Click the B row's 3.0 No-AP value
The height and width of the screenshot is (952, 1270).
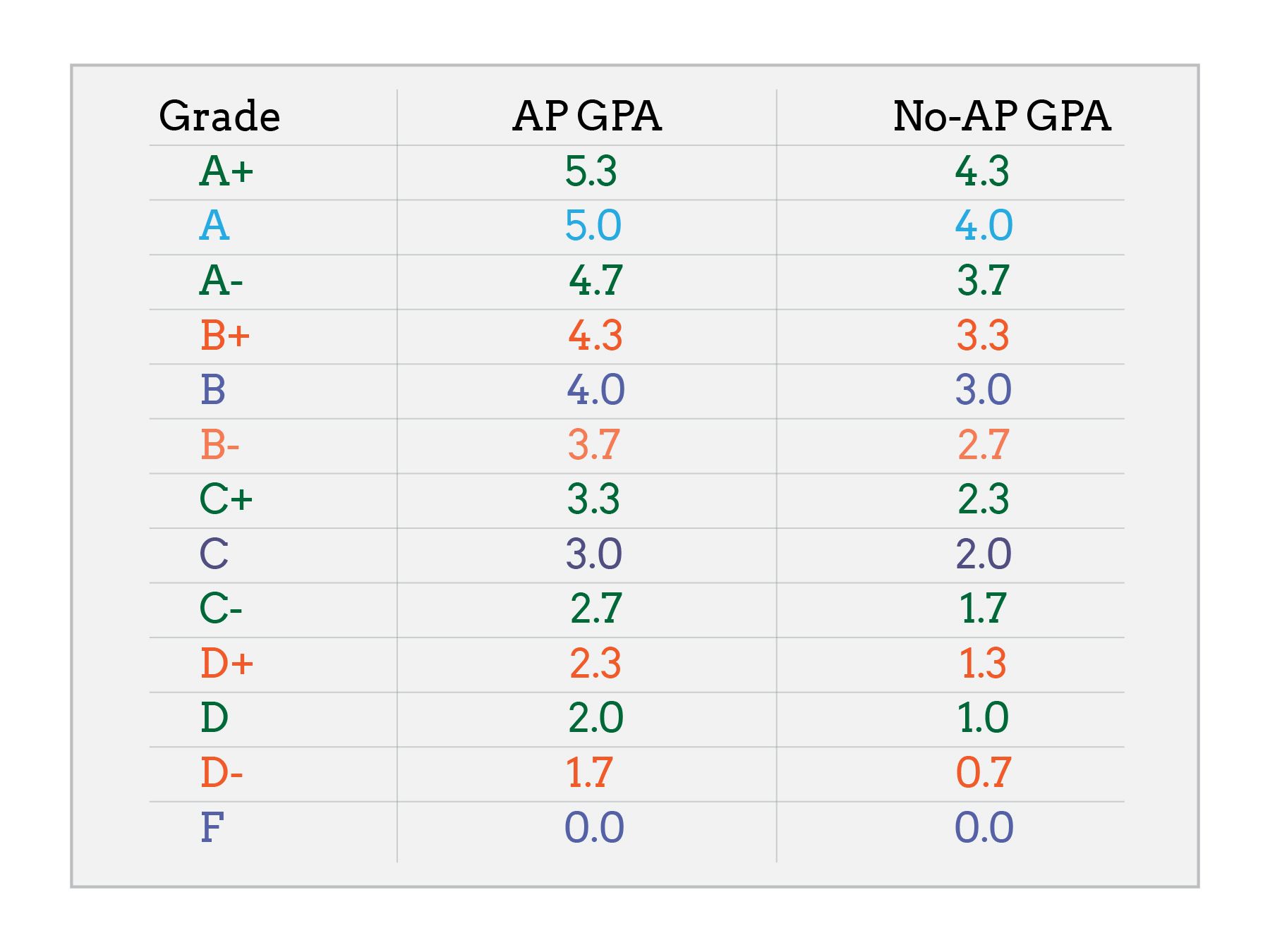pyautogui.click(x=984, y=390)
